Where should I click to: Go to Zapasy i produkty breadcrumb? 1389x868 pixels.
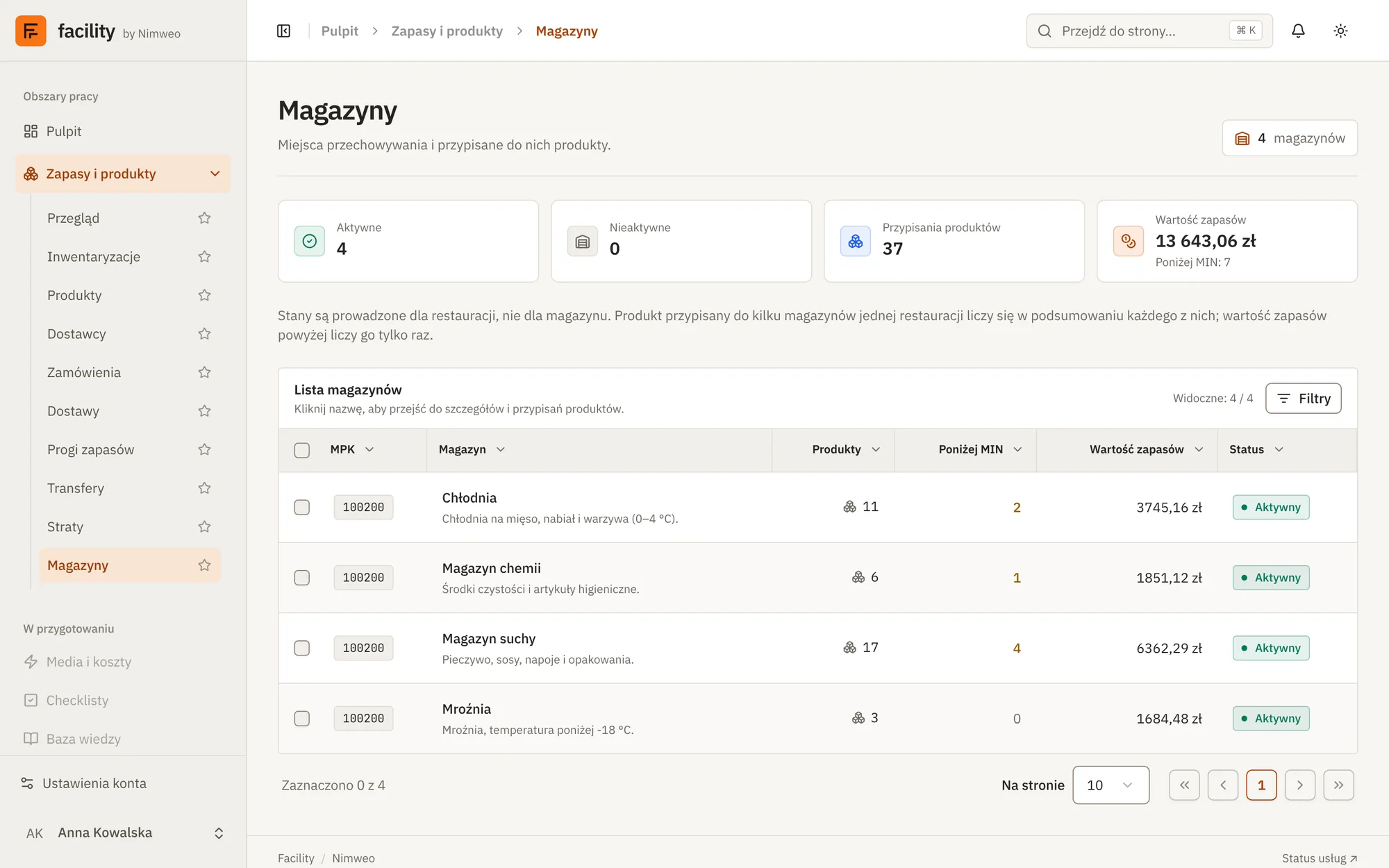click(x=447, y=31)
